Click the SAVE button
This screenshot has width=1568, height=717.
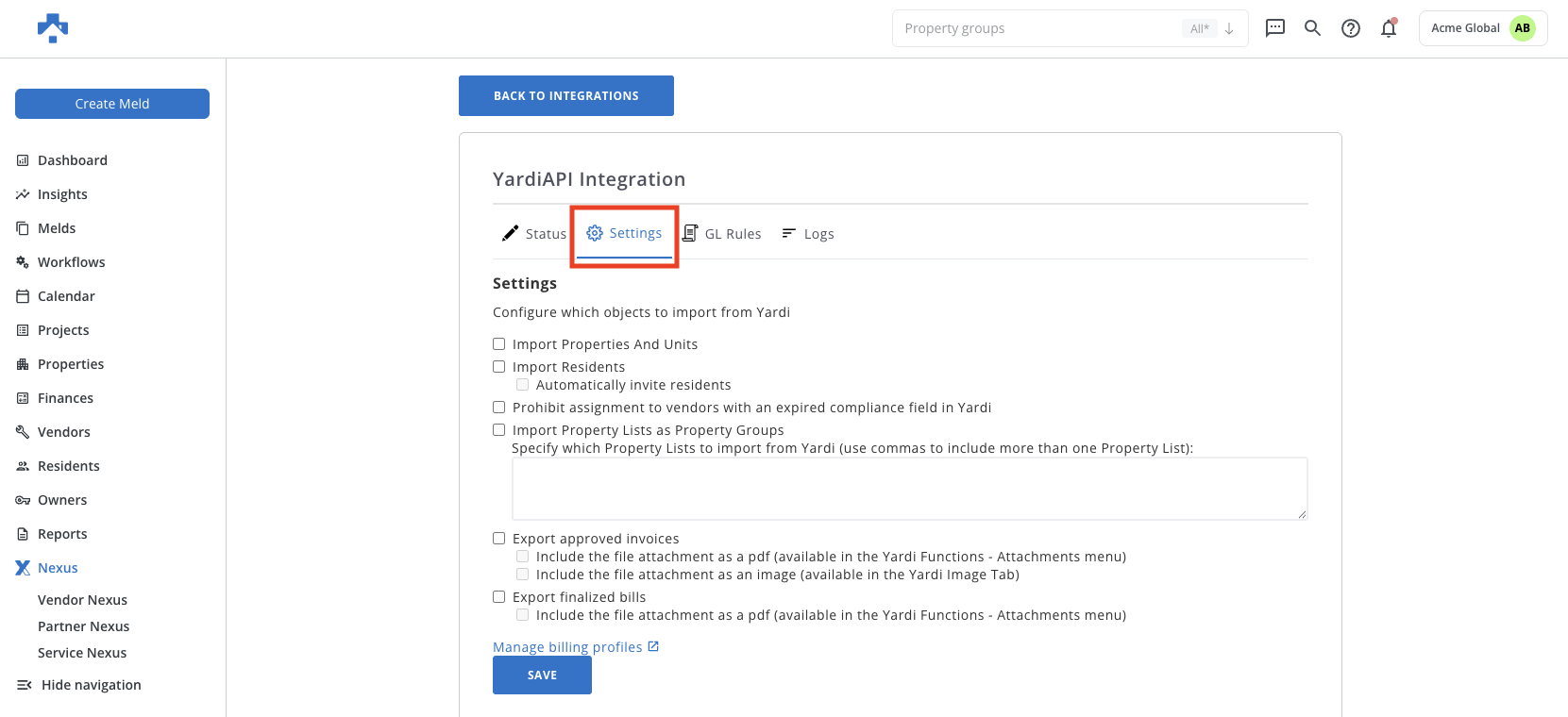pos(542,675)
